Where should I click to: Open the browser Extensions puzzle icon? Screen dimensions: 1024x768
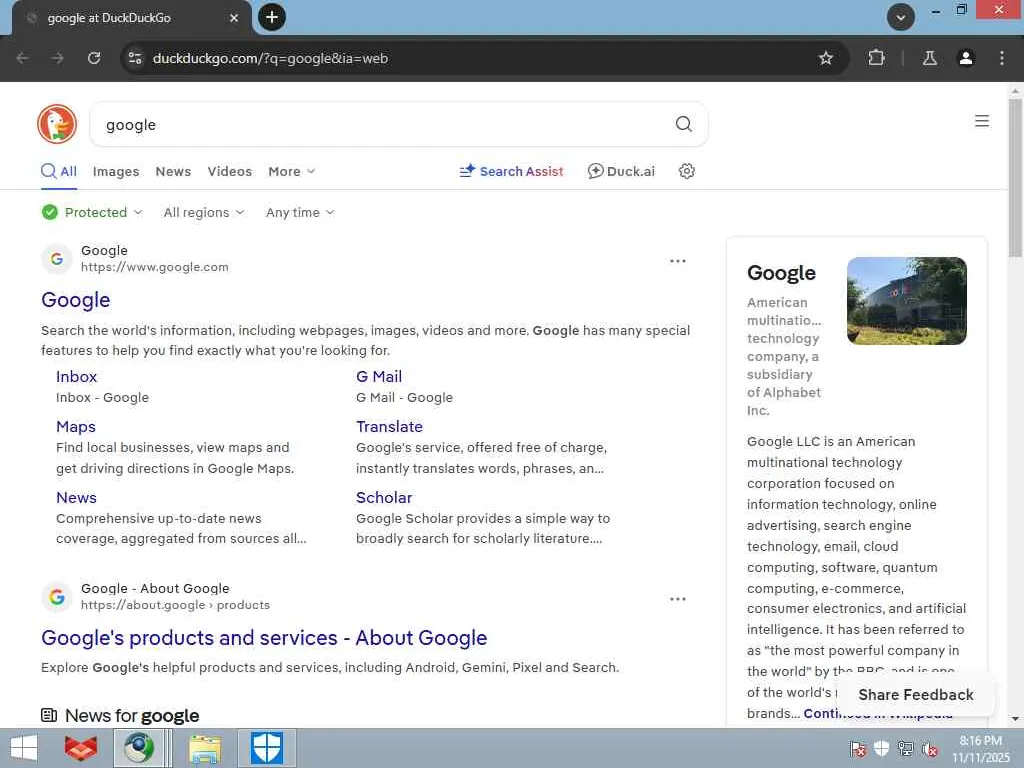tap(876, 58)
